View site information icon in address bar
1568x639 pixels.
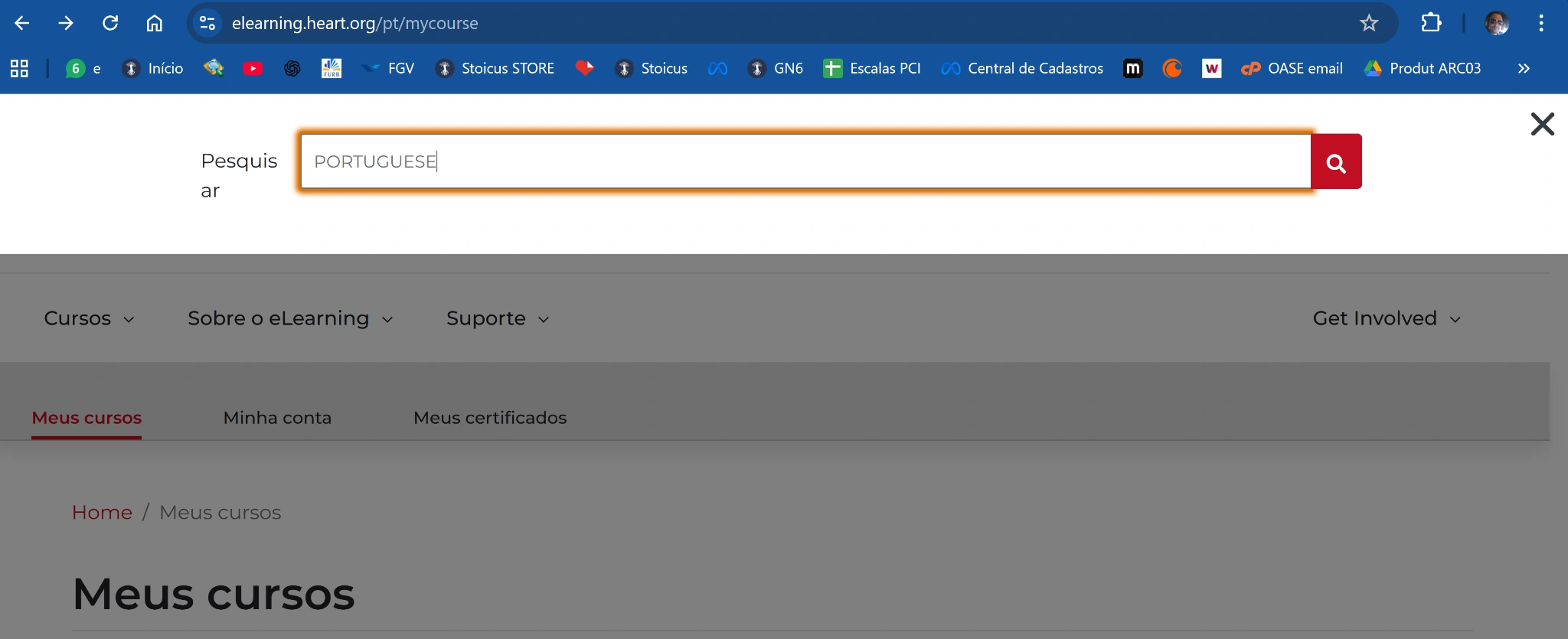tap(207, 23)
